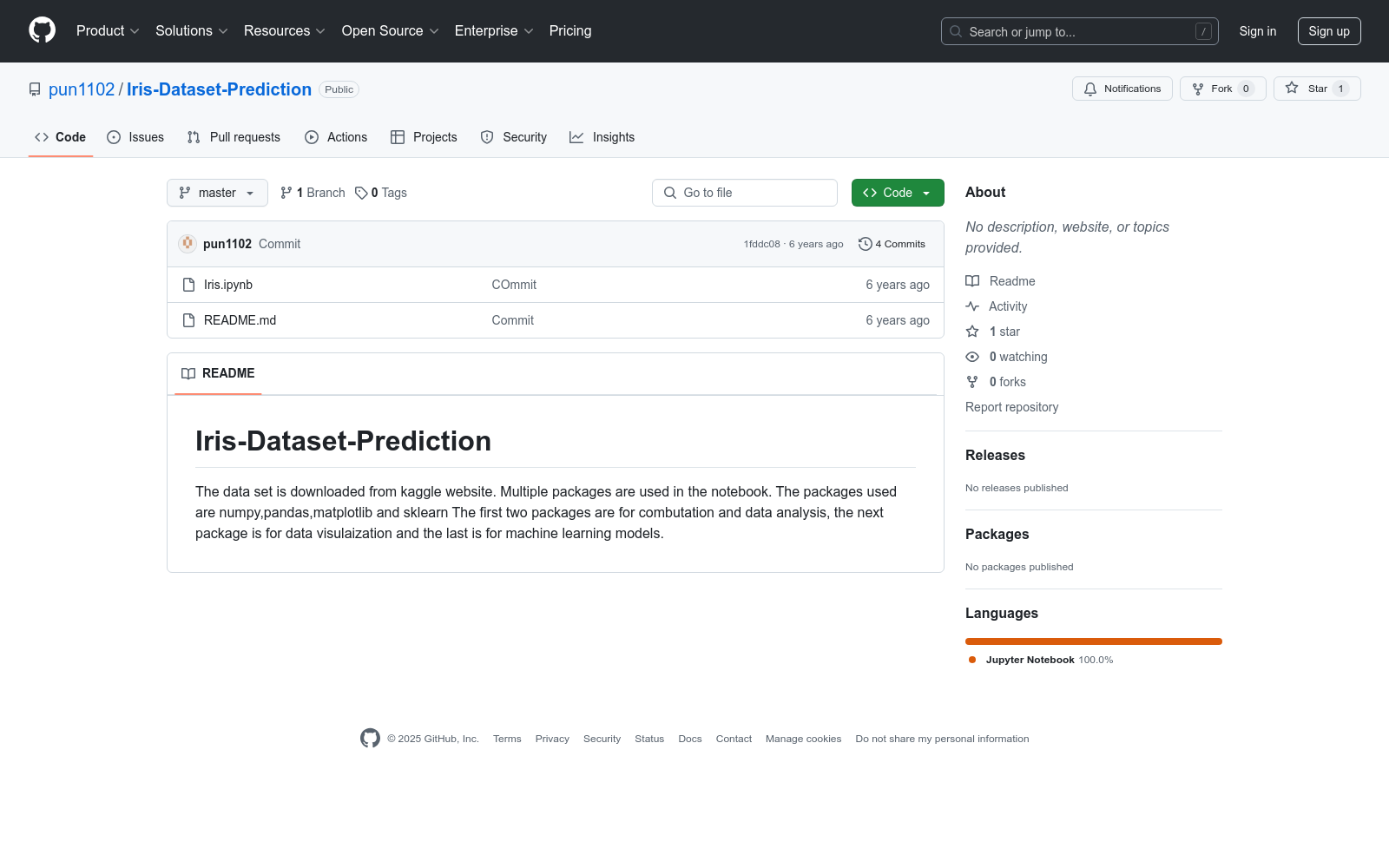Expand the Open Source menu
The width and height of the screenshot is (1389, 868).
coord(391,30)
